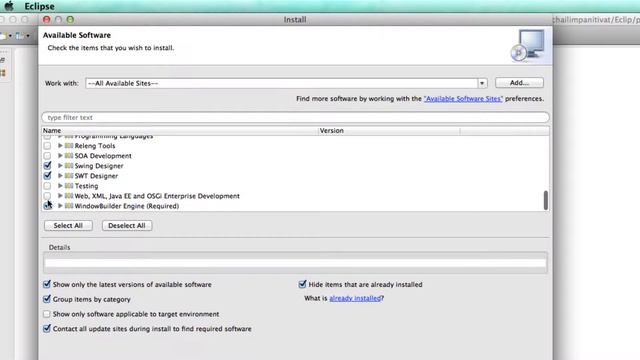Expand the Releng Tools category
640x360 pixels.
point(60,146)
